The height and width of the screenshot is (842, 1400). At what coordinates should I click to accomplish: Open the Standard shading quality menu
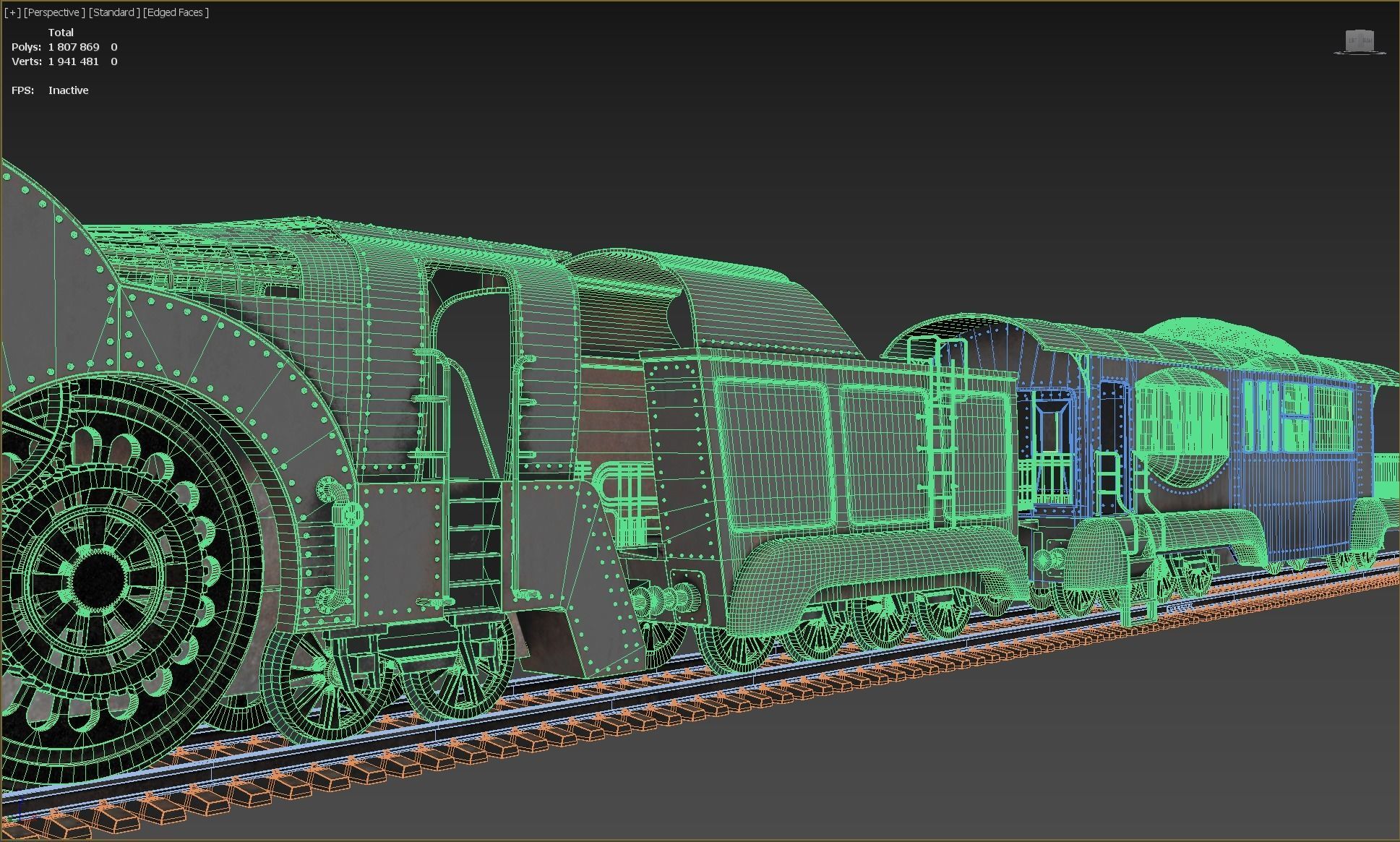pos(113,12)
